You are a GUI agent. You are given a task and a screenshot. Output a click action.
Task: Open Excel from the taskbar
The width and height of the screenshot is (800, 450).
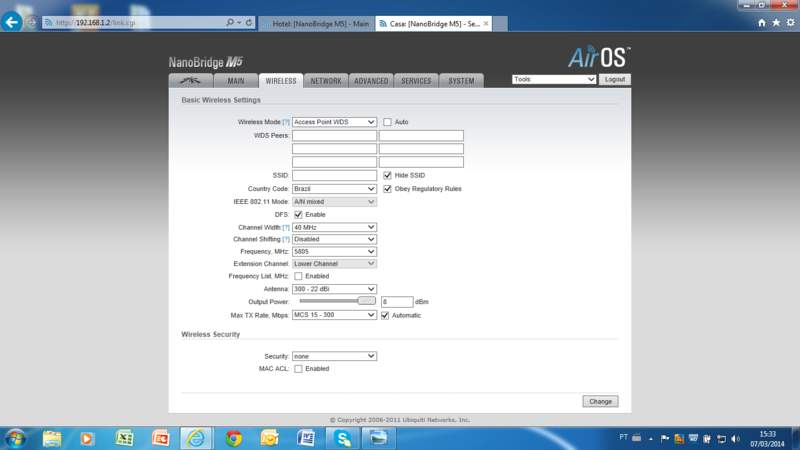(124, 438)
